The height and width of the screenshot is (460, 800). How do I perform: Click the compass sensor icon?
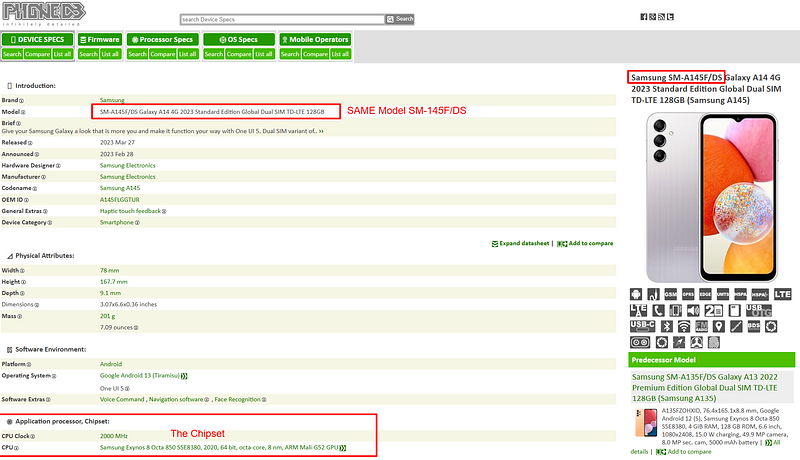679,342
